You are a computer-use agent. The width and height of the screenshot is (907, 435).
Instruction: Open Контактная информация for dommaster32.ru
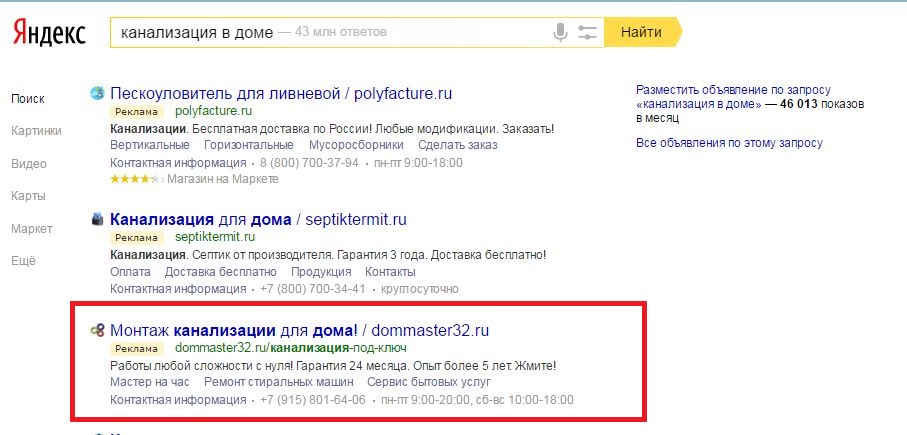tap(178, 399)
